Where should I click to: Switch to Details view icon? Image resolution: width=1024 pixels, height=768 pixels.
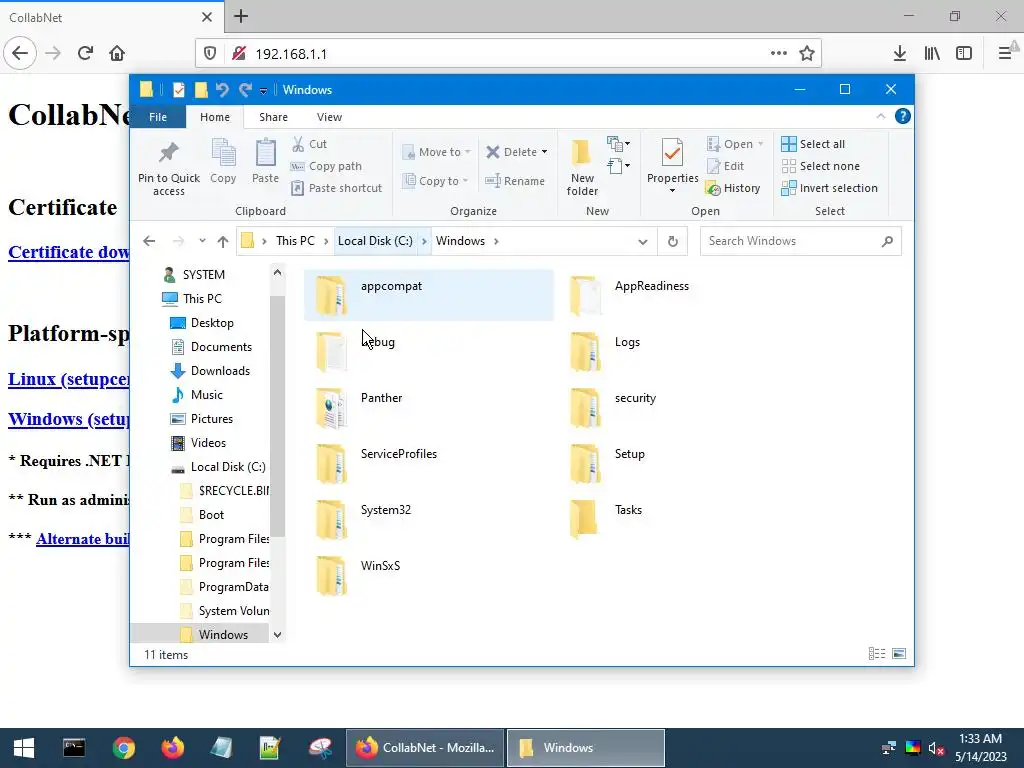click(x=877, y=654)
